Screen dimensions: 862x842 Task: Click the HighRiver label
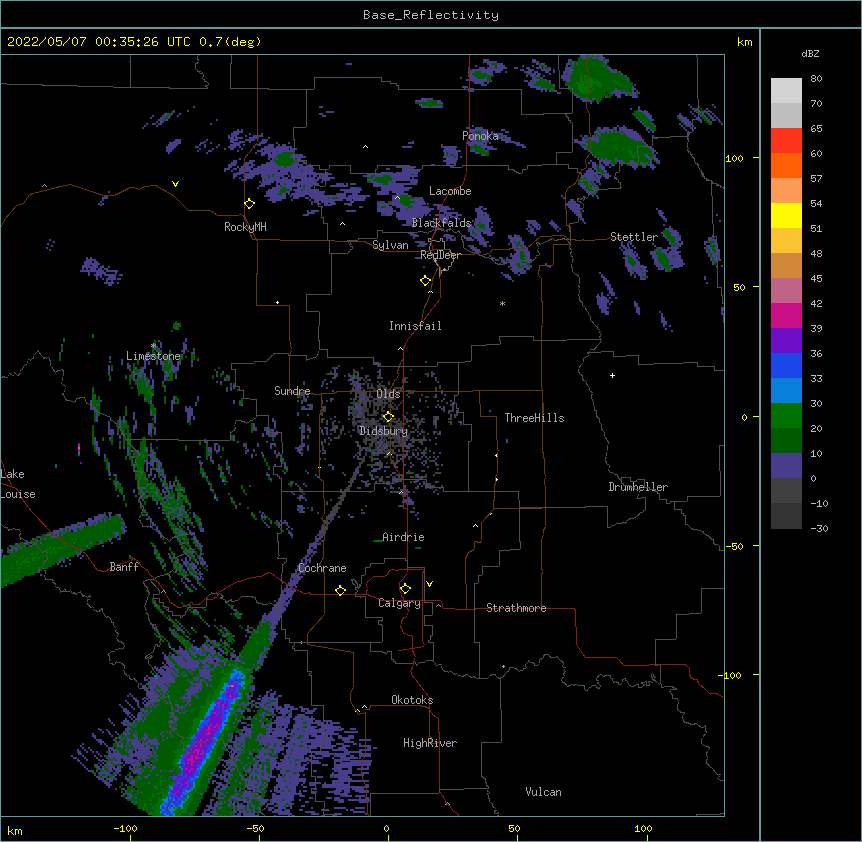pos(430,743)
